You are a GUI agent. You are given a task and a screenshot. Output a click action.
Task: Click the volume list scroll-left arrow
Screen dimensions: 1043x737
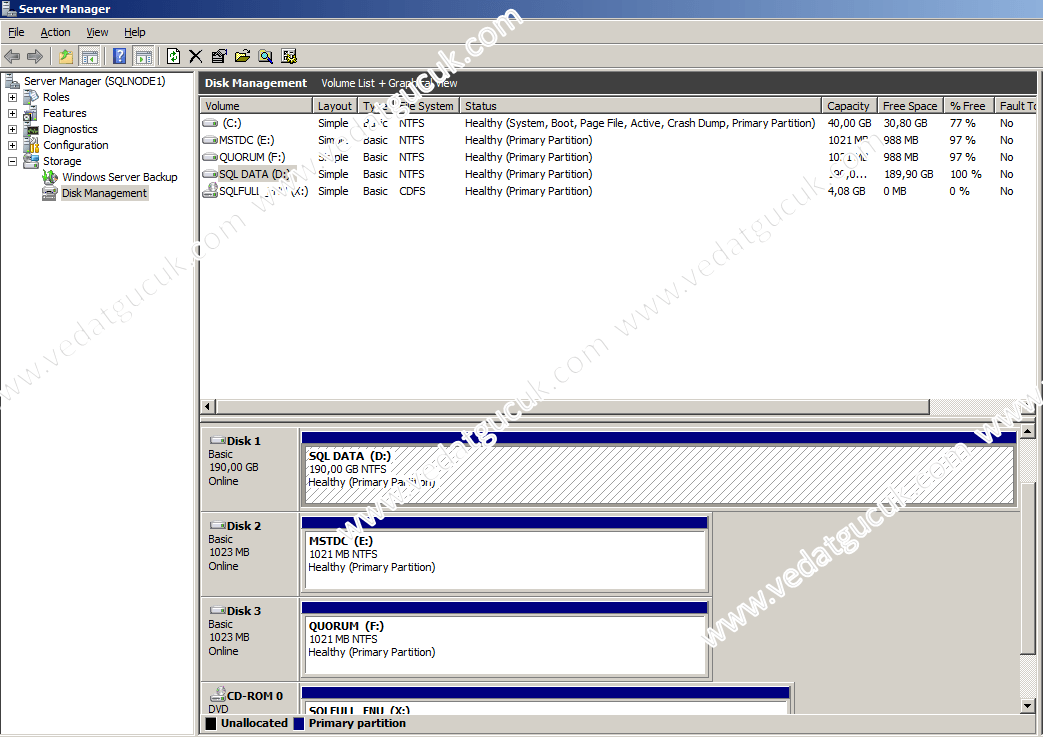[208, 406]
